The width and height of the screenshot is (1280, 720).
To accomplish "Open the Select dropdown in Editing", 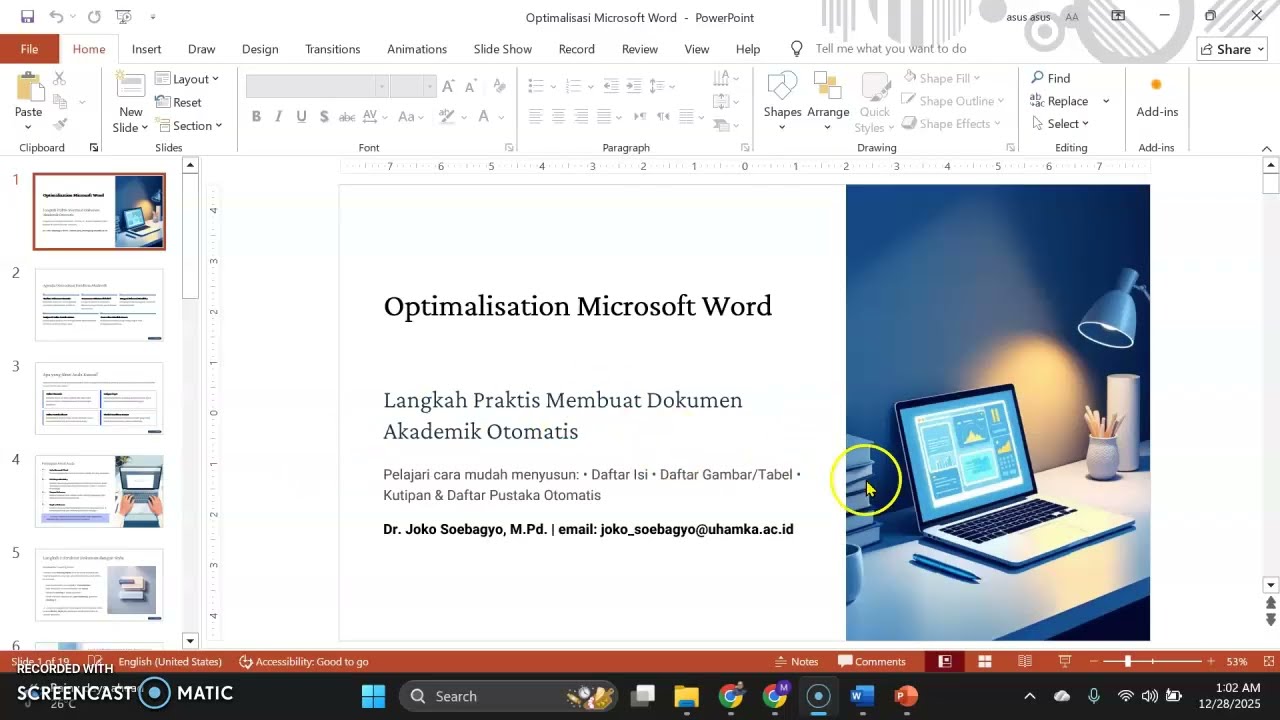I will pyautogui.click(x=1060, y=124).
